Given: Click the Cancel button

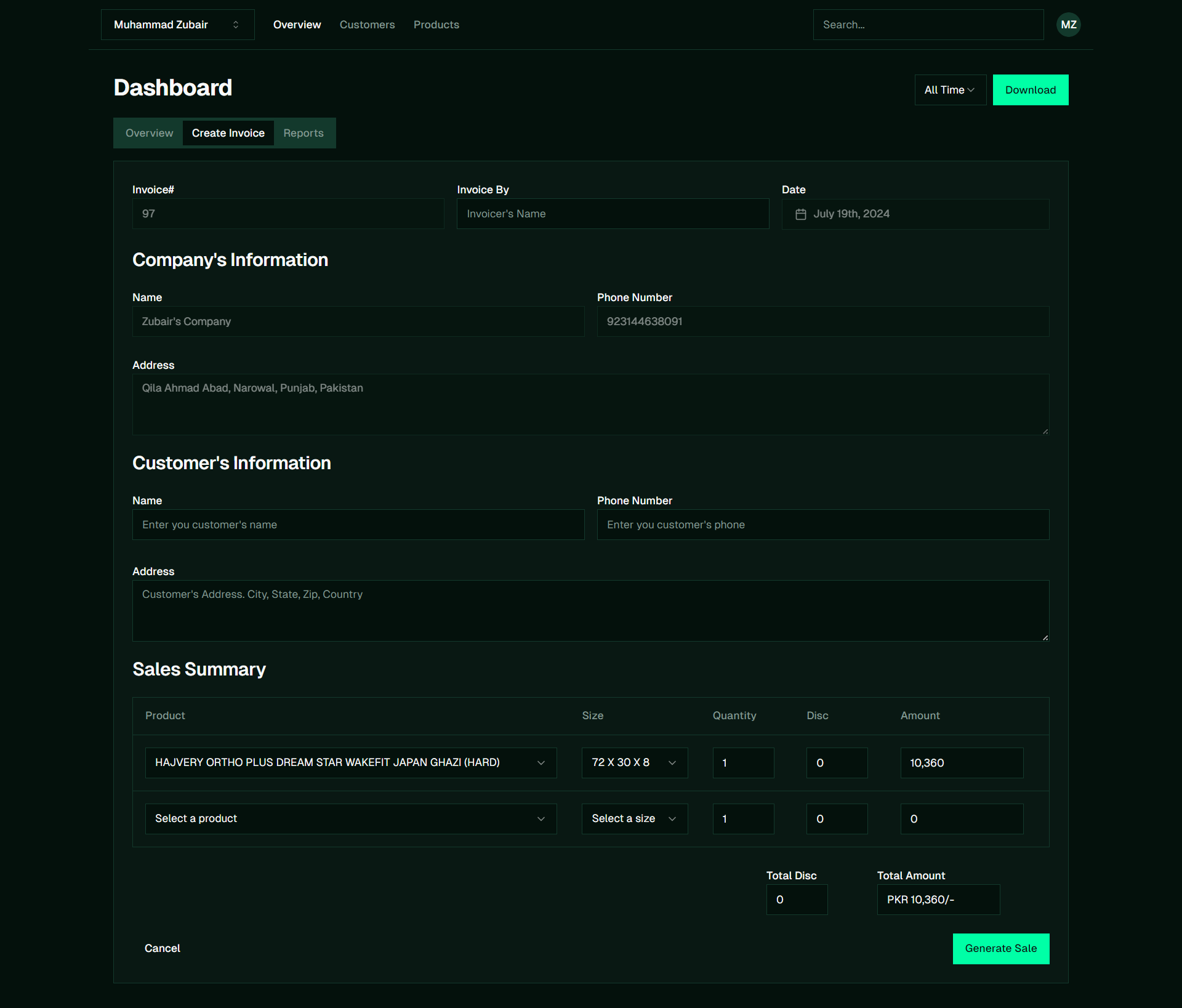Looking at the screenshot, I should pyautogui.click(x=162, y=948).
